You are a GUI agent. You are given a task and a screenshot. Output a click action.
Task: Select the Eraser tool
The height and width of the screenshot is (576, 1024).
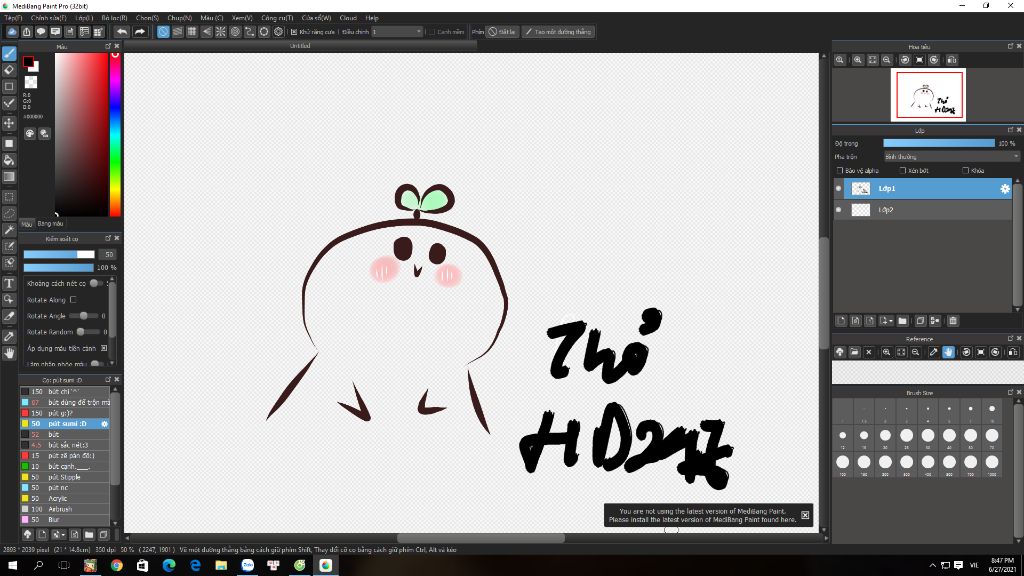9,70
